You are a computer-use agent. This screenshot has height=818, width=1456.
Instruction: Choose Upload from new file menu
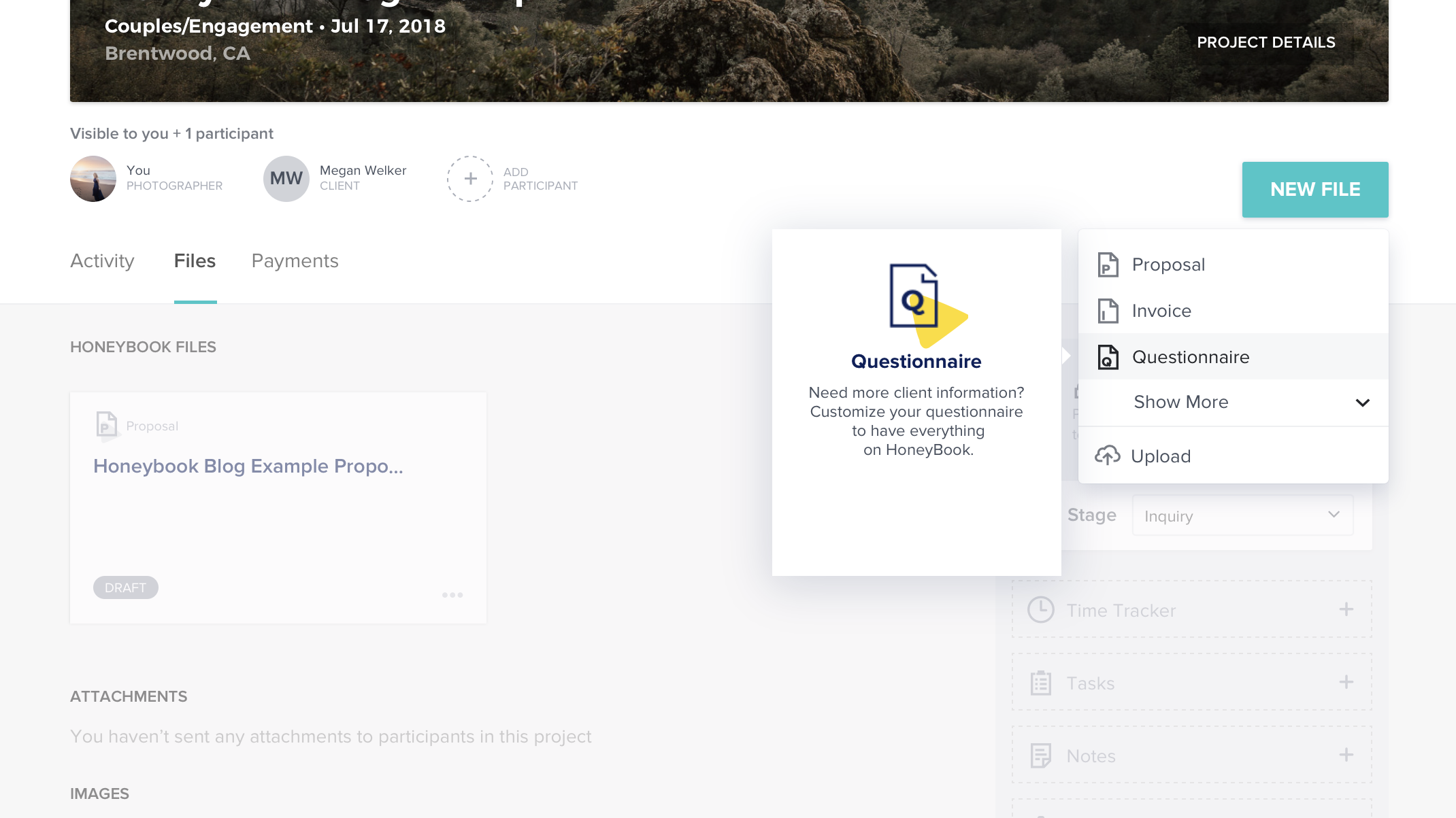pyautogui.click(x=1234, y=456)
